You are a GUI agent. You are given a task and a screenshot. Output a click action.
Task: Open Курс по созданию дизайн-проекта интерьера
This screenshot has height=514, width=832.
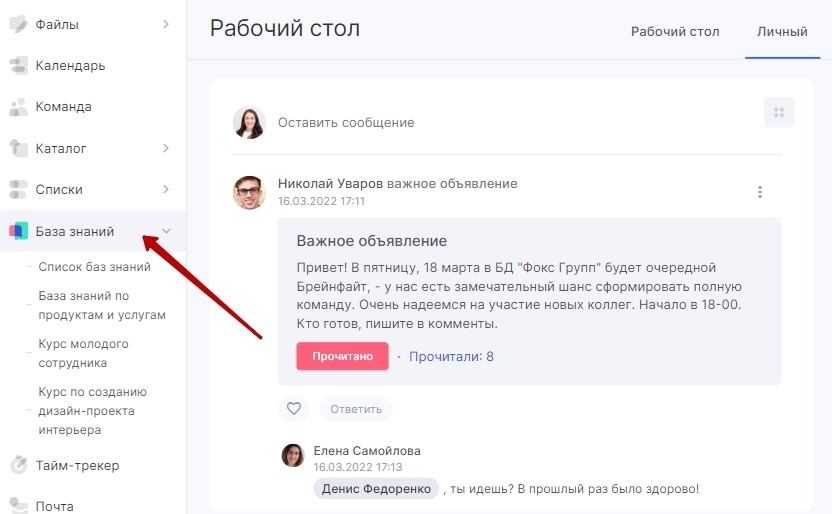pos(92,411)
